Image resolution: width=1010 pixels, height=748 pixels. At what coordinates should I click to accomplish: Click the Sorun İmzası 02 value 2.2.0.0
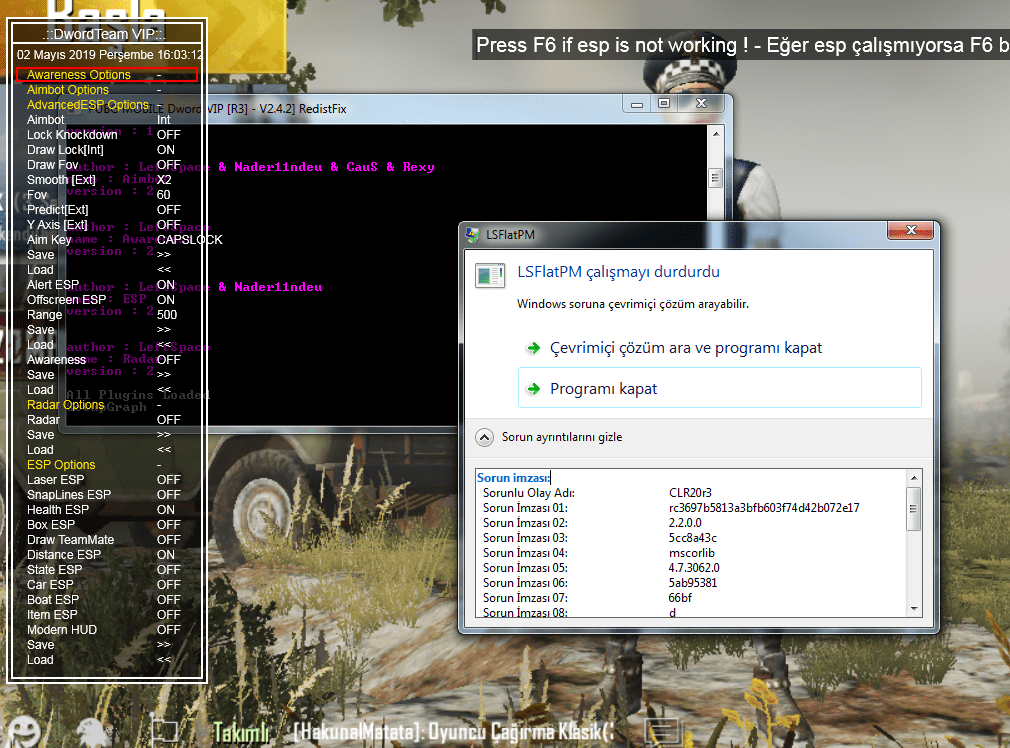coord(685,523)
